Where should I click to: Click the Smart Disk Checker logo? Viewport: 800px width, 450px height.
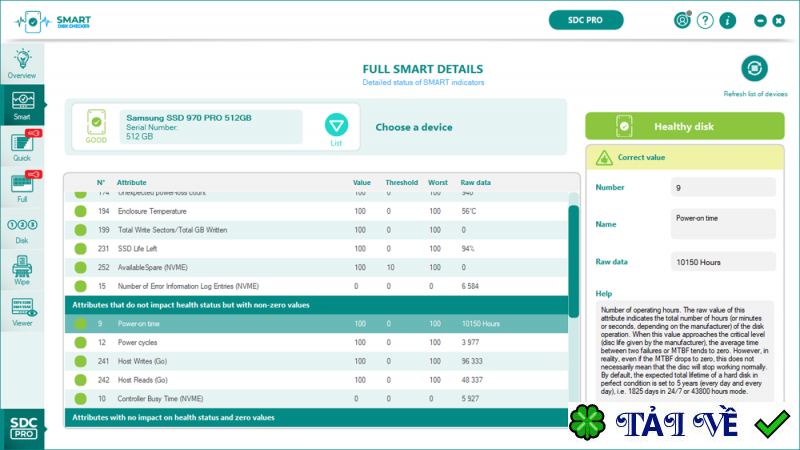tap(53, 21)
